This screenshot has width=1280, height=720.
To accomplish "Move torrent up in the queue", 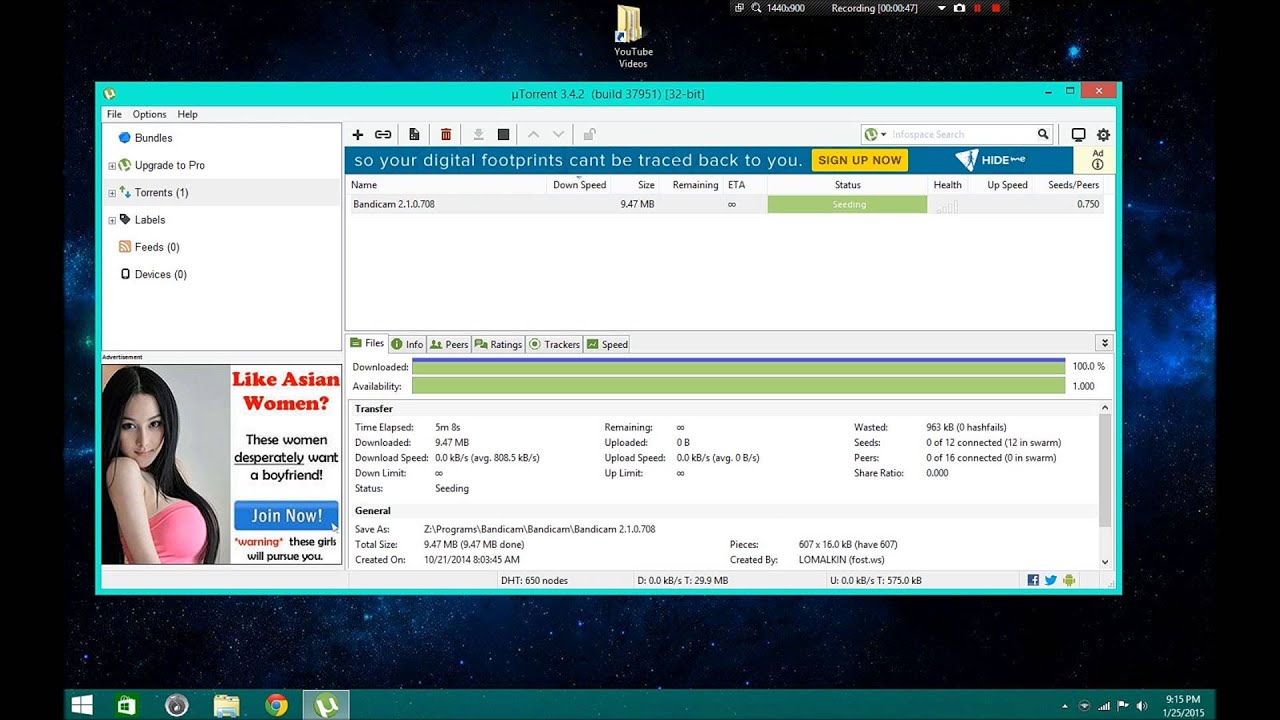I will click(533, 134).
